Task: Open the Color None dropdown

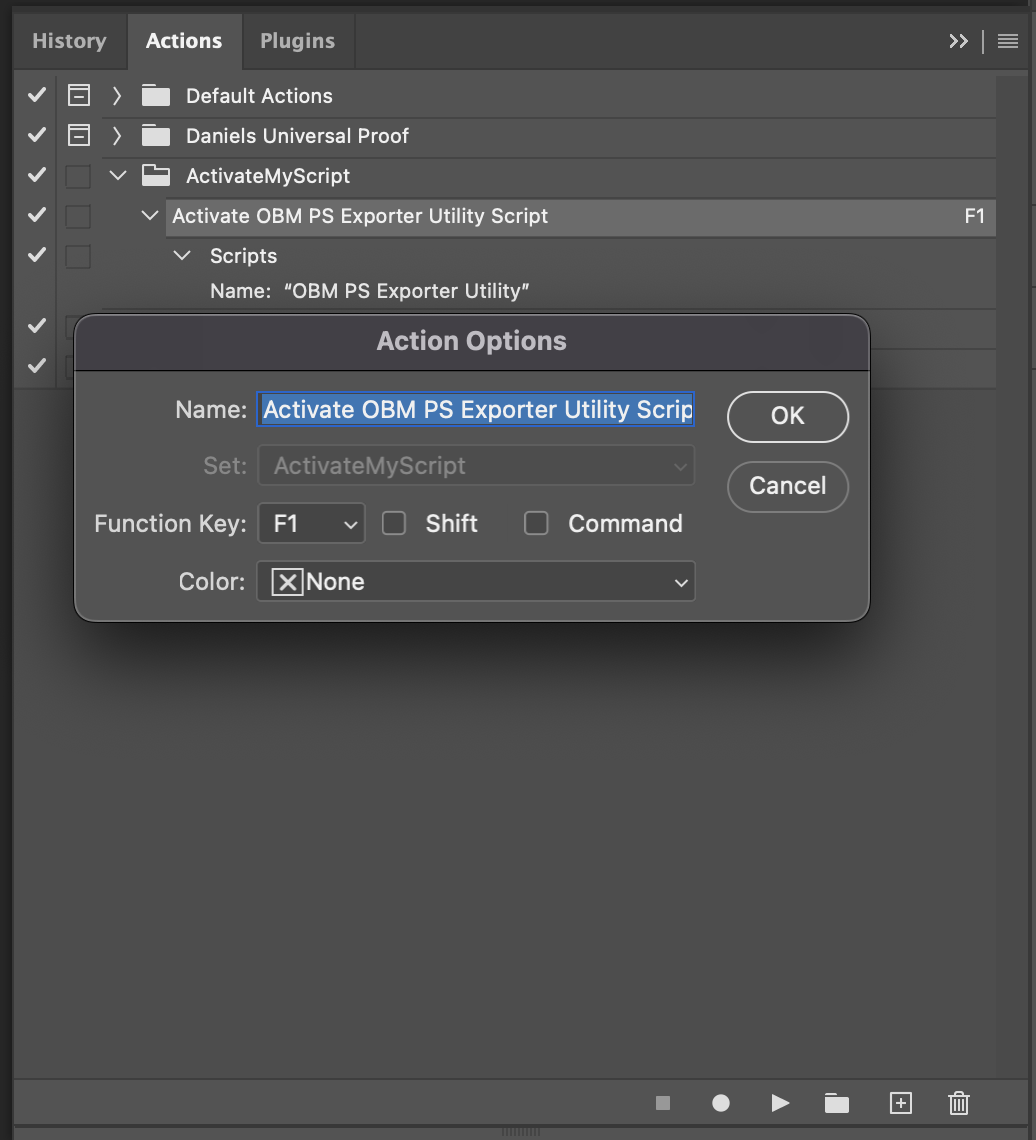Action: pyautogui.click(x=476, y=582)
